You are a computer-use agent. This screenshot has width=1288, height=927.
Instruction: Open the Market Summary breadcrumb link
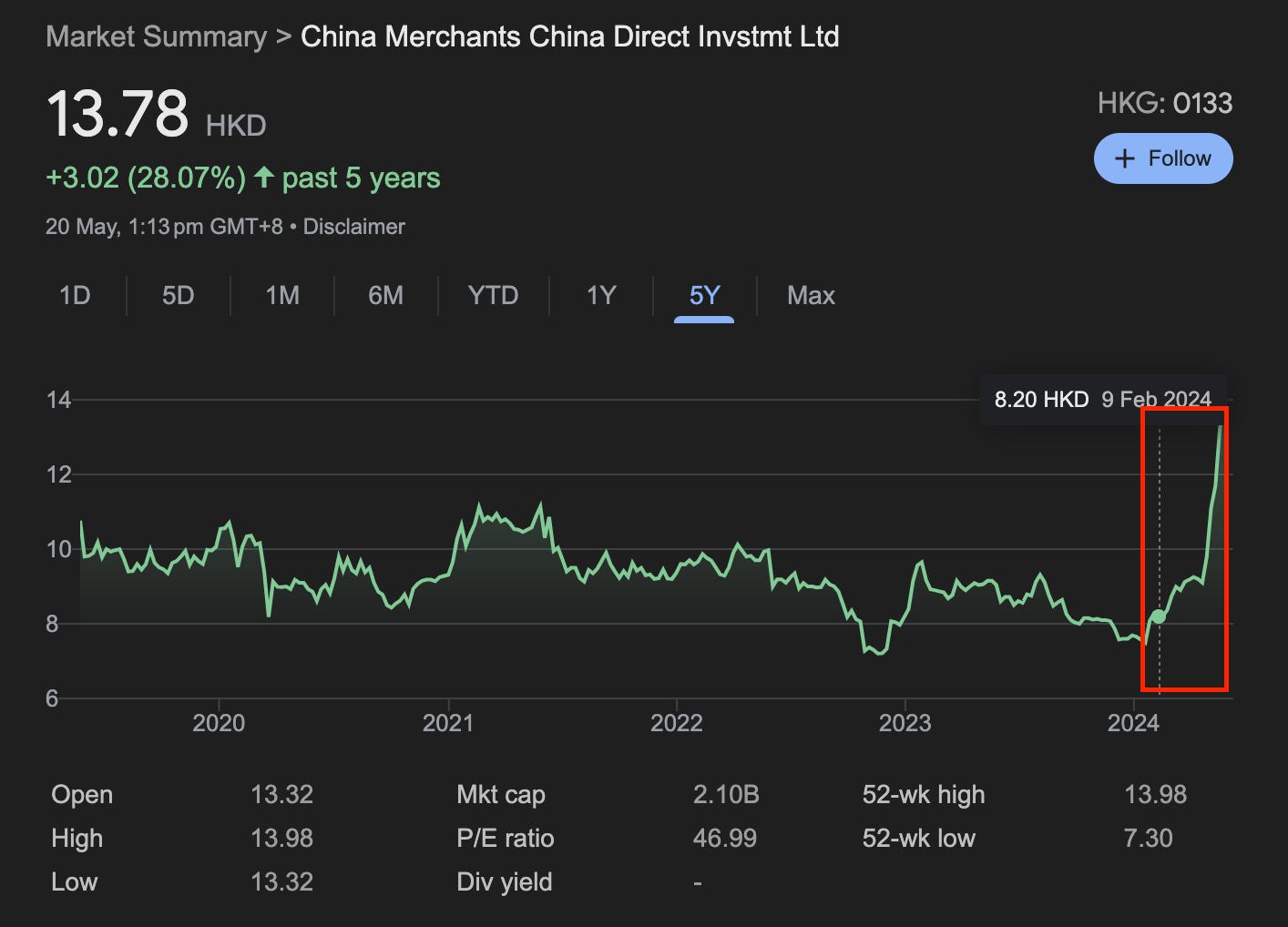click(x=156, y=36)
